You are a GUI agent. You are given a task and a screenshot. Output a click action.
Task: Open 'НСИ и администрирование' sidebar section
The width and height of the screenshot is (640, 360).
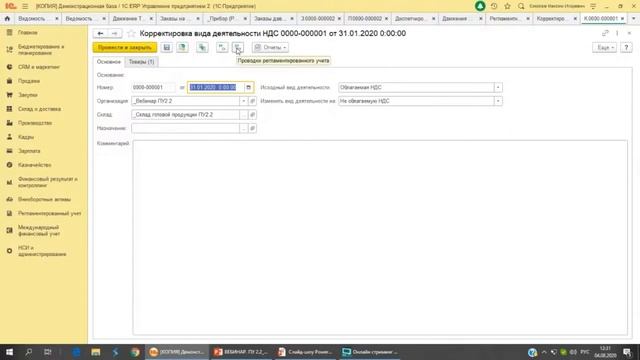click(42, 251)
